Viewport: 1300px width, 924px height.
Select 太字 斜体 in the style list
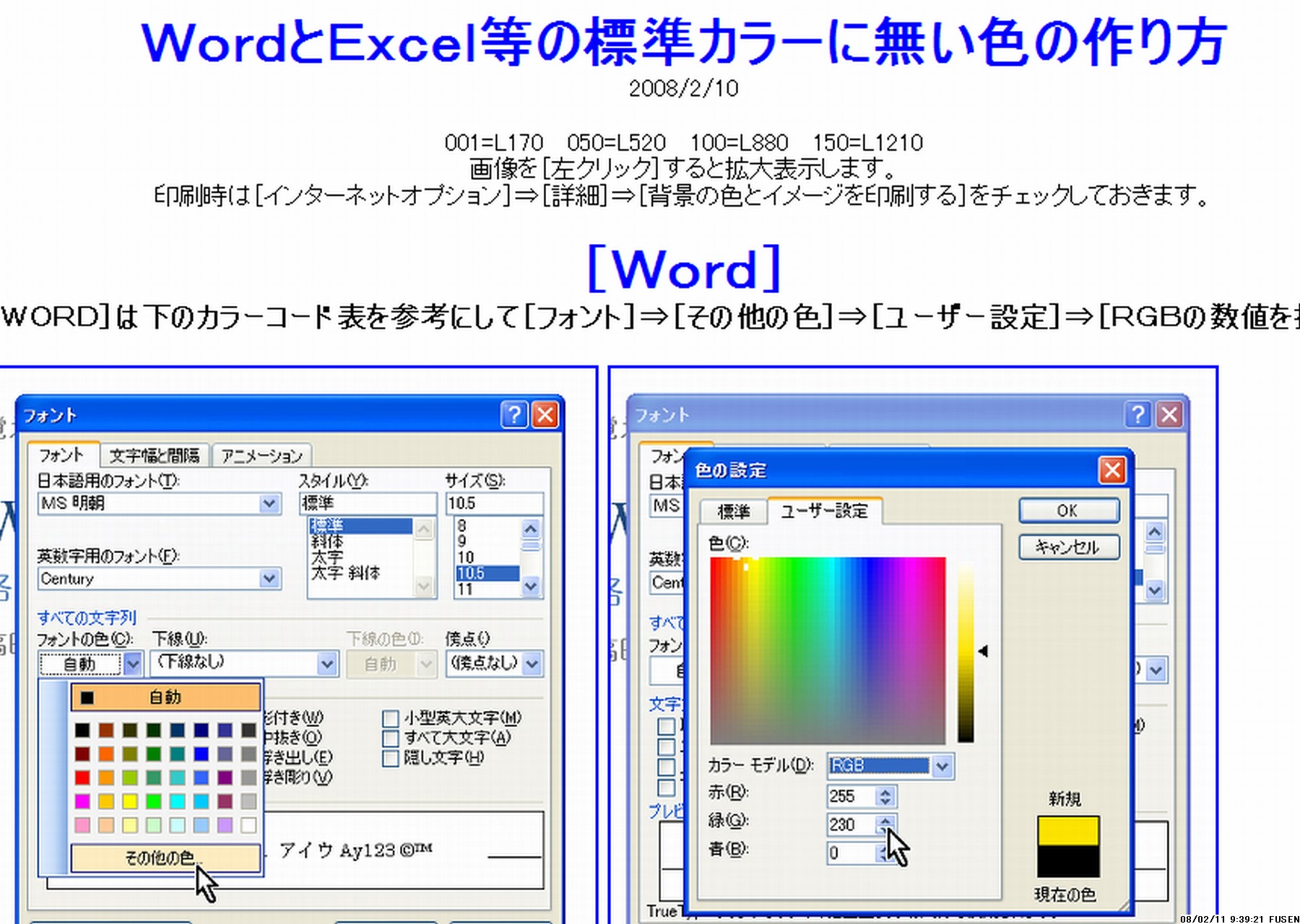[345, 573]
